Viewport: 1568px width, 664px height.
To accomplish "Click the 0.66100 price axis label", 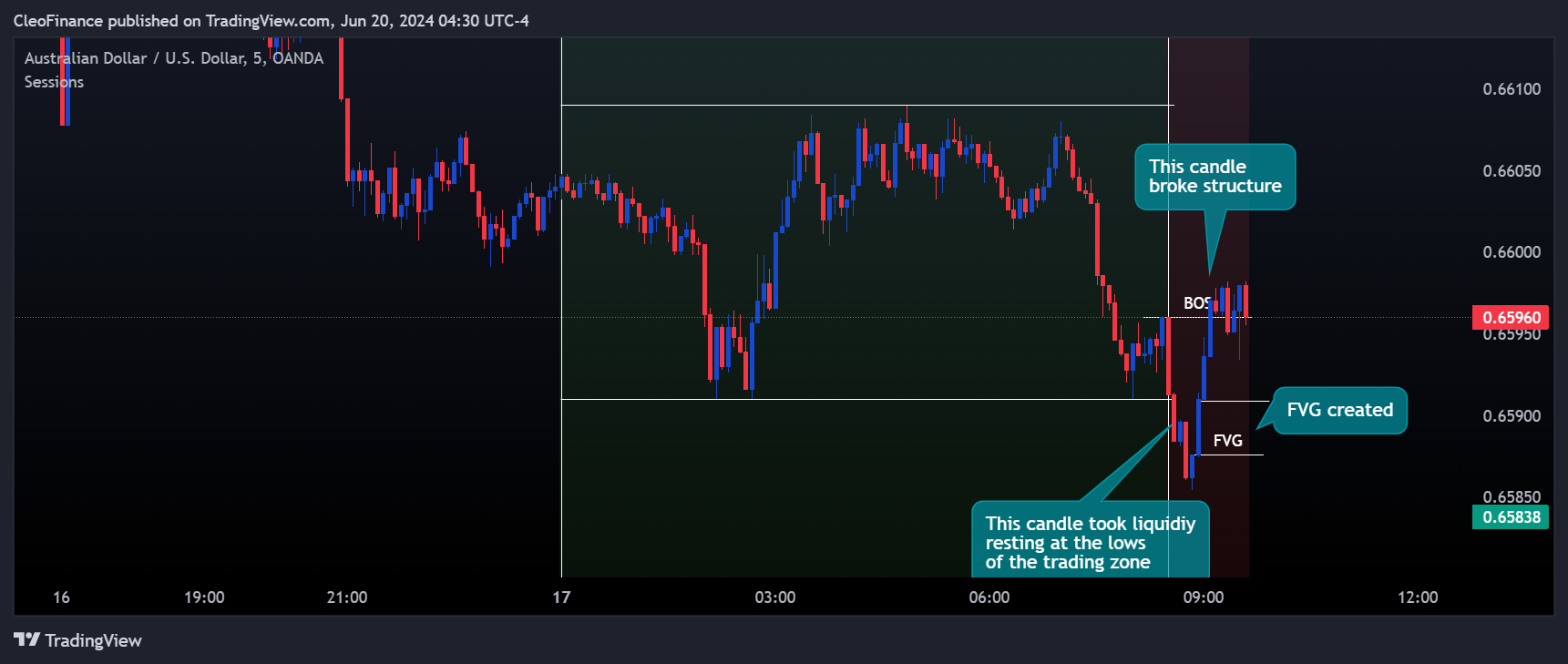I will pos(1512,89).
